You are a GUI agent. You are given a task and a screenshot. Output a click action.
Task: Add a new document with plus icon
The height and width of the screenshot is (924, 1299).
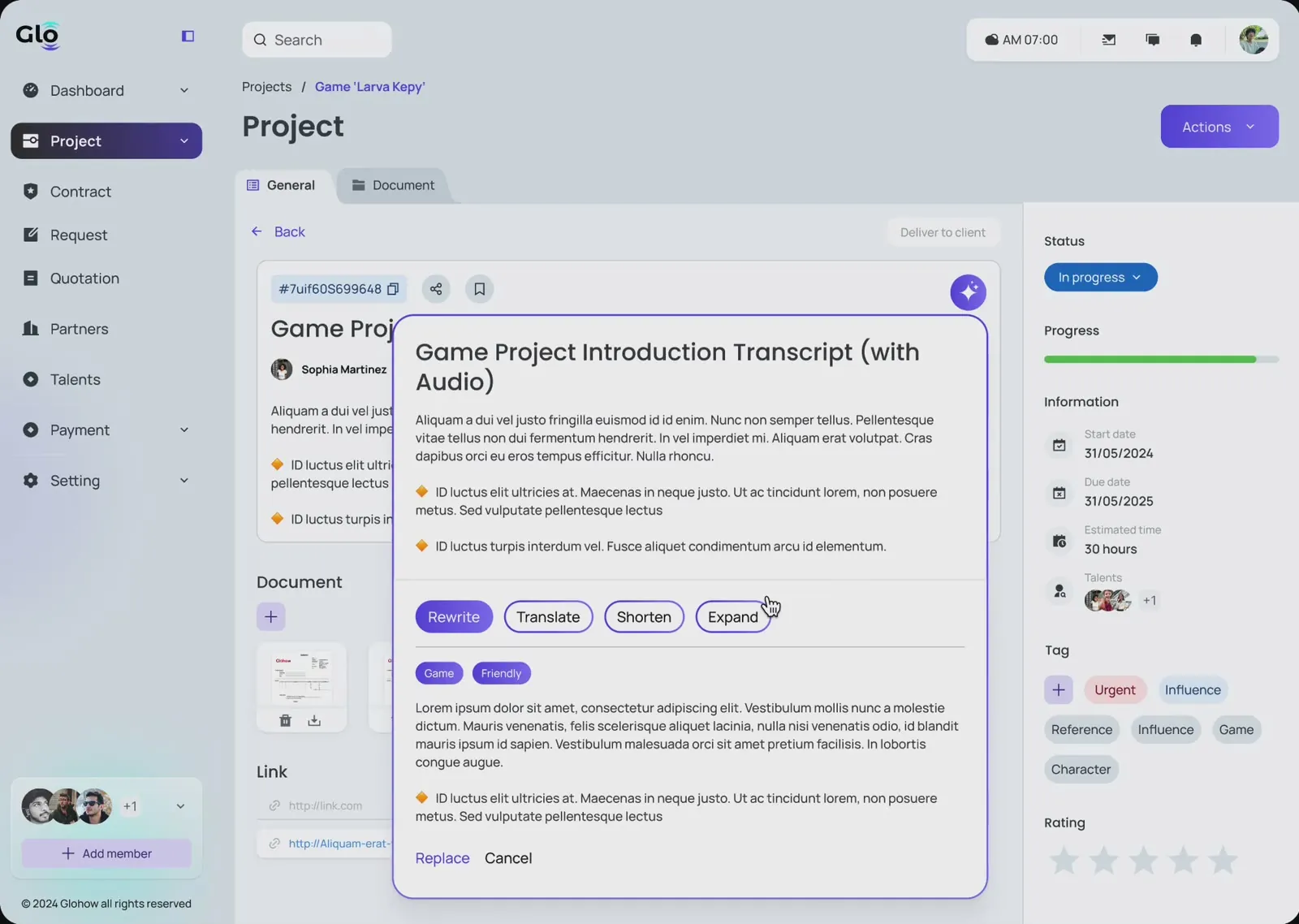[x=271, y=617]
